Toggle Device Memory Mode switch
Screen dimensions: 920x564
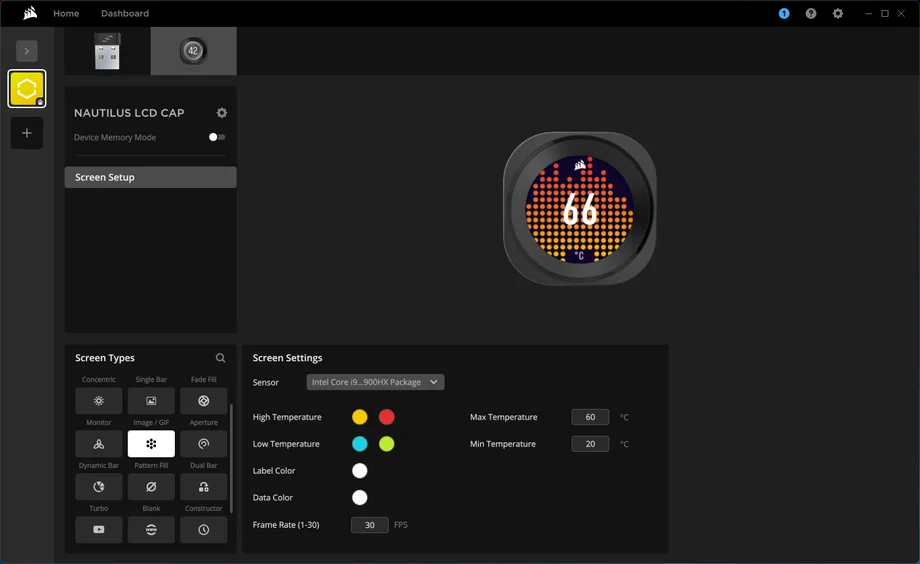(216, 137)
